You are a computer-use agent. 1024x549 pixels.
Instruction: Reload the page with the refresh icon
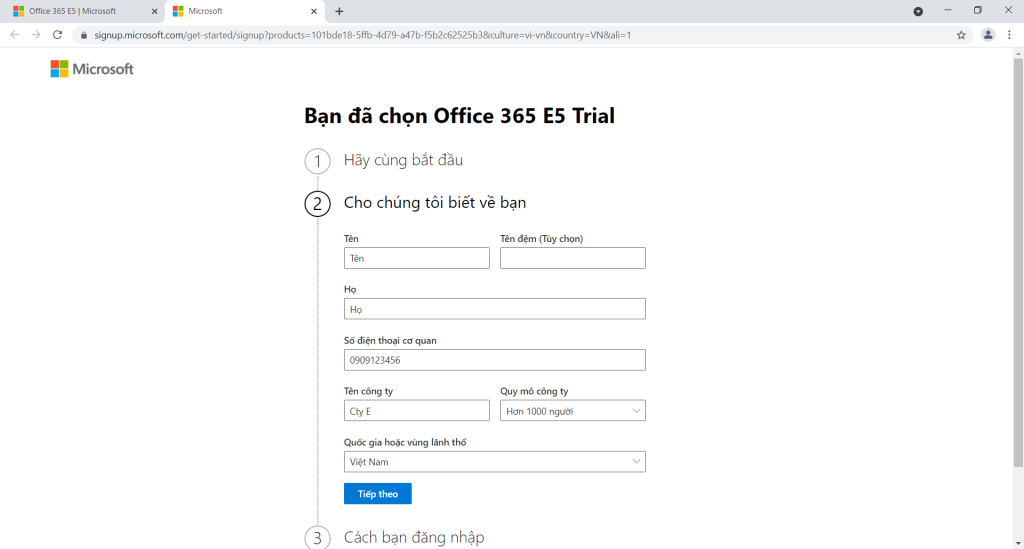pos(57,35)
